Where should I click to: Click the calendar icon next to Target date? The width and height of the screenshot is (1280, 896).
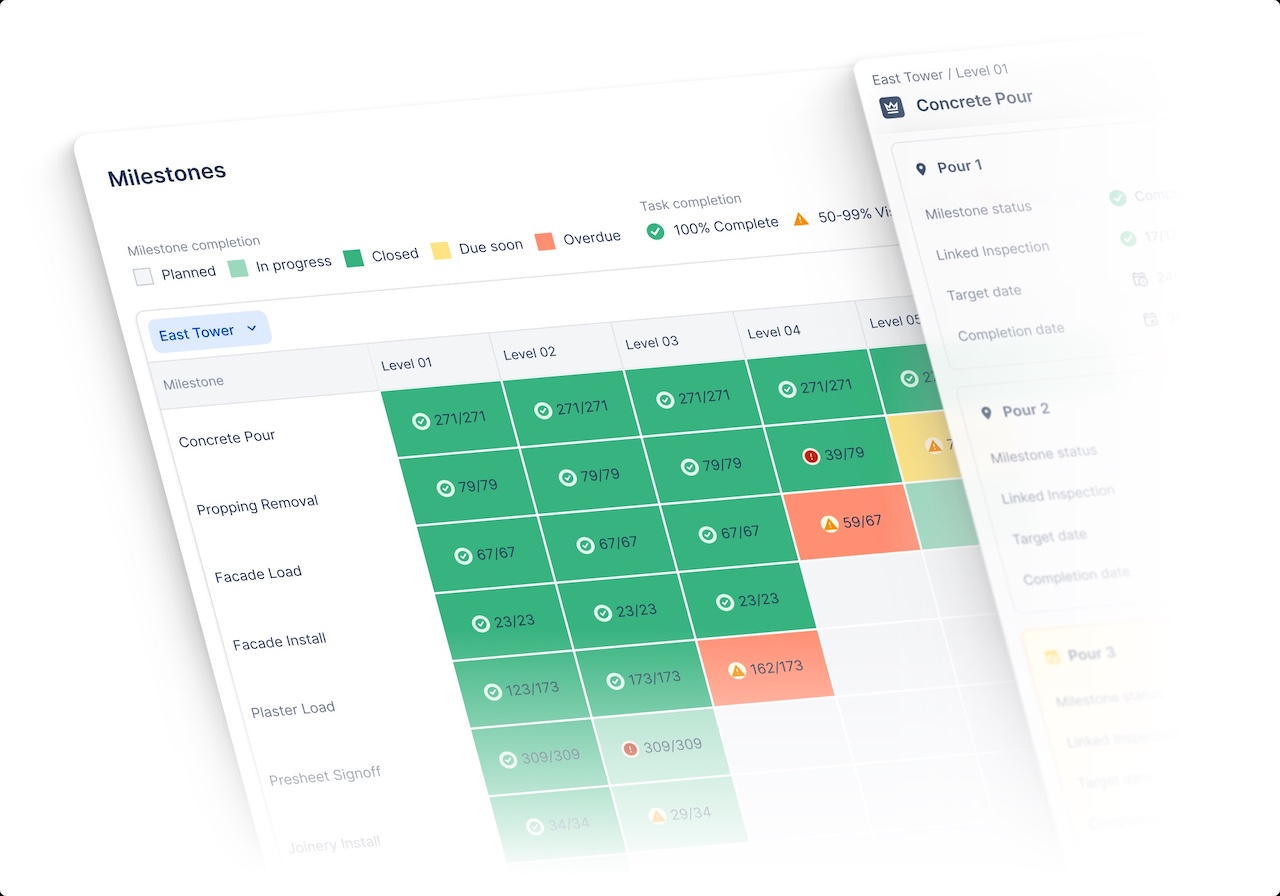tap(1139, 279)
